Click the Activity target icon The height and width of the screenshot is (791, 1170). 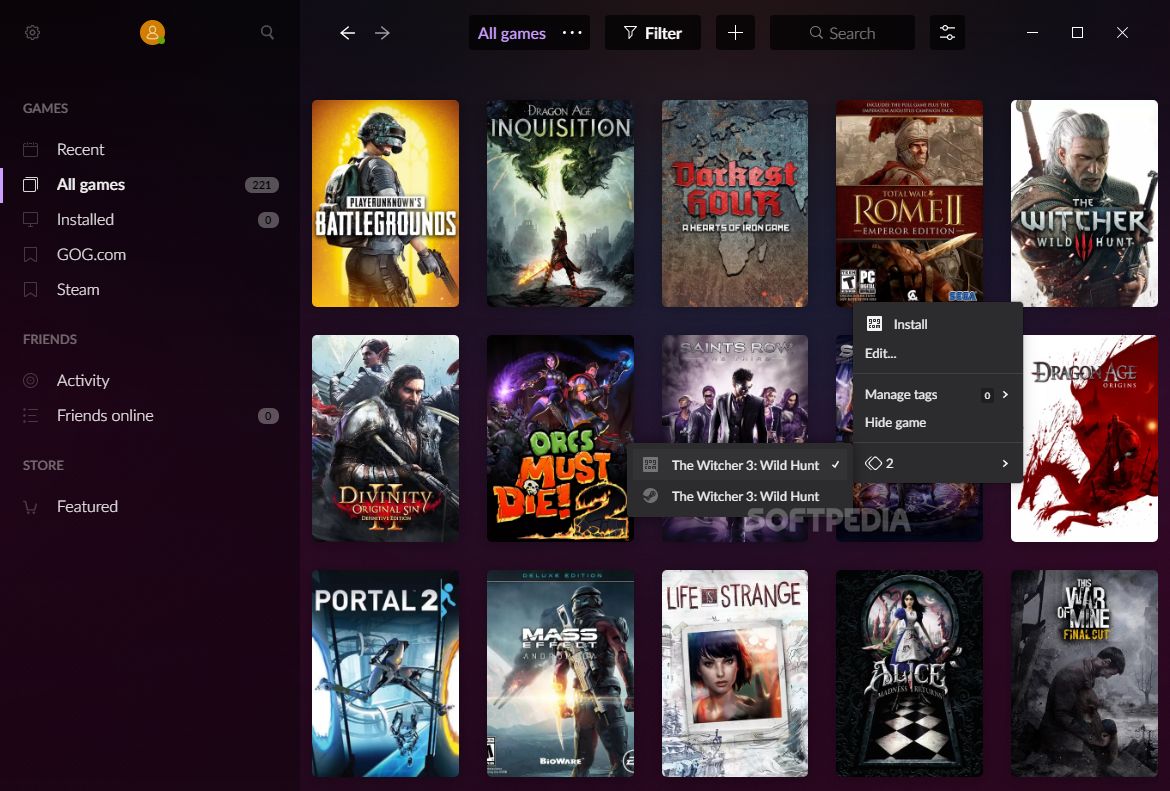pyautogui.click(x=31, y=381)
